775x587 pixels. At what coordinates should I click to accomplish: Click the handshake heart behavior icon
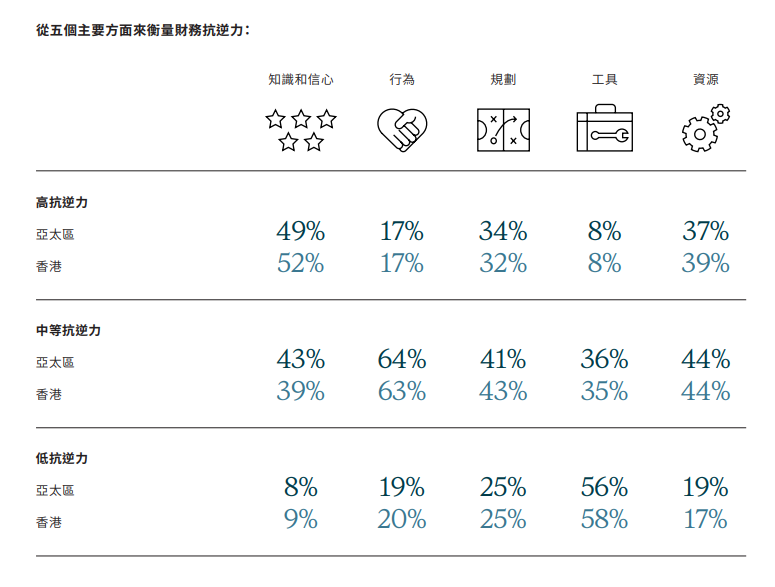click(402, 130)
